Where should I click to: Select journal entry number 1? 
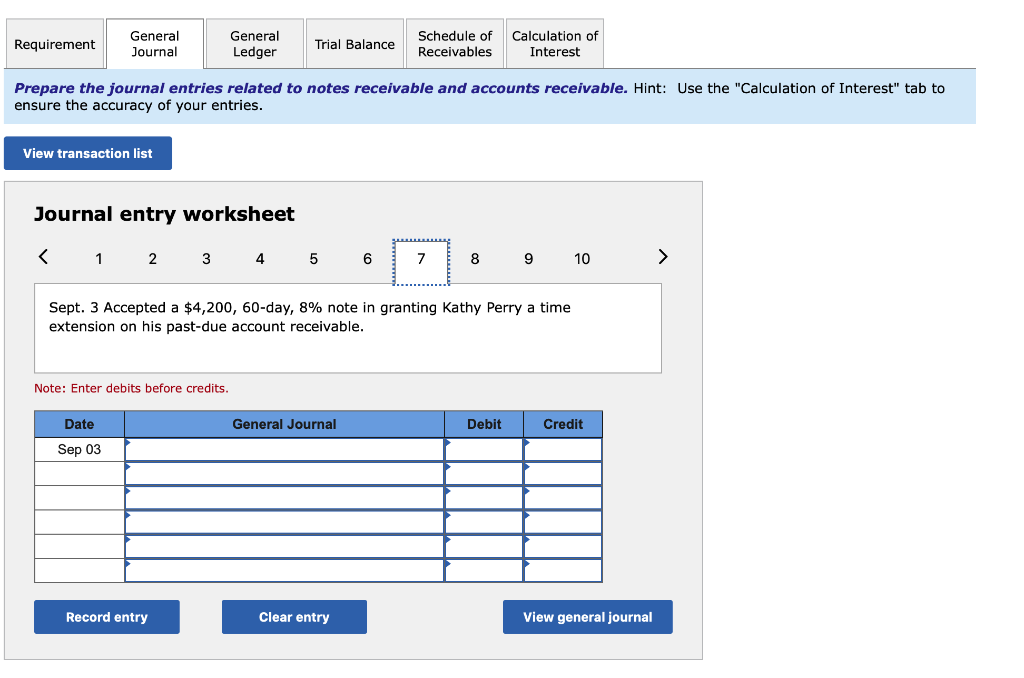pyautogui.click(x=99, y=259)
